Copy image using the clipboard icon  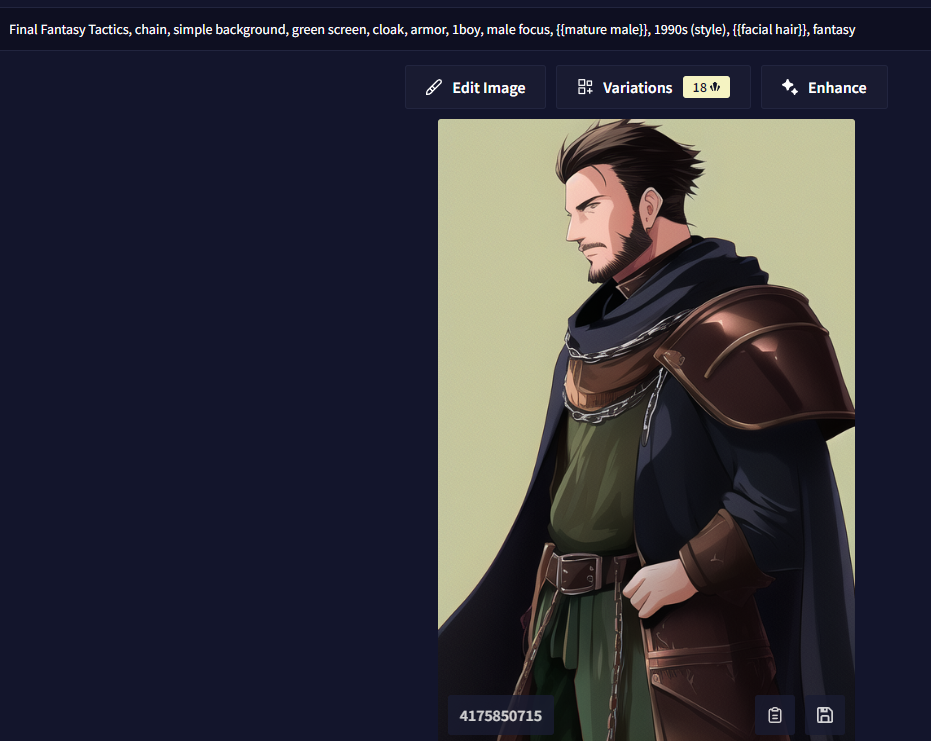775,715
